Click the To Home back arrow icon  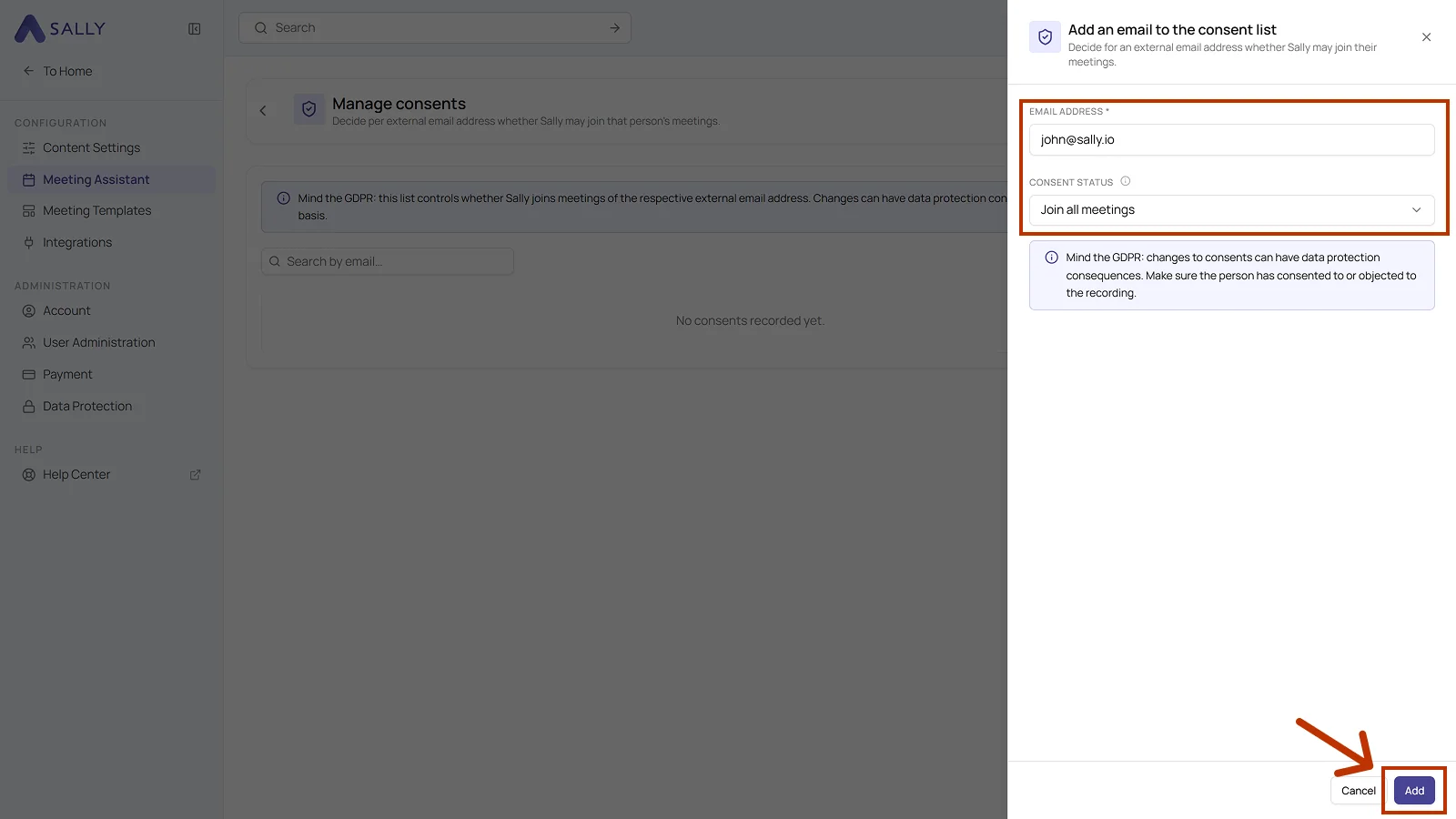point(28,71)
